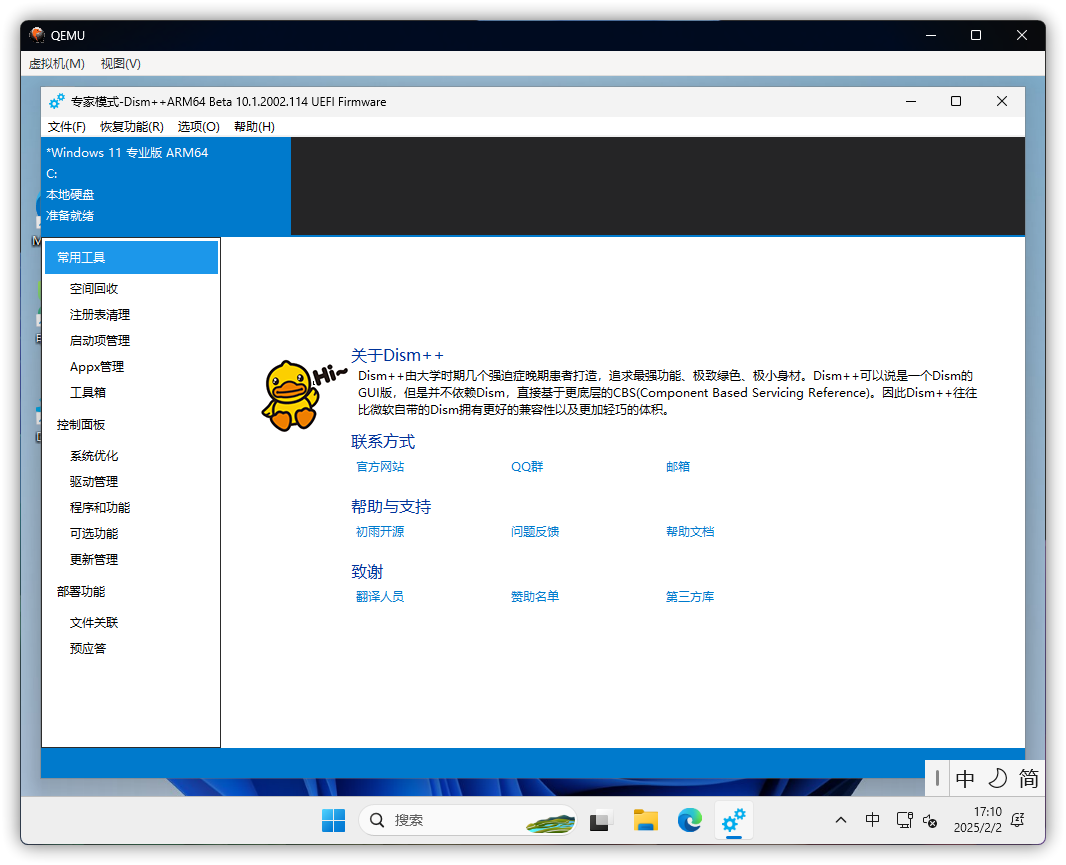Toggle 简 simplified mode on IME toolbar
Image resolution: width=1066 pixels, height=865 pixels.
pos(1029,778)
